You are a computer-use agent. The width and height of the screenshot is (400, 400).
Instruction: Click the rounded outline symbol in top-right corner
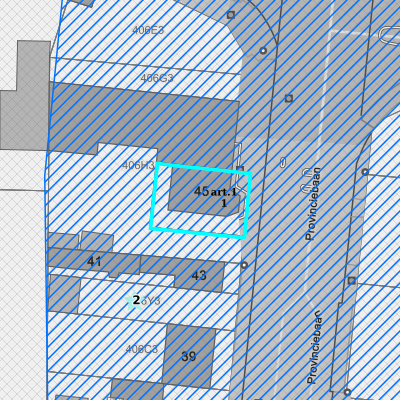390,35
